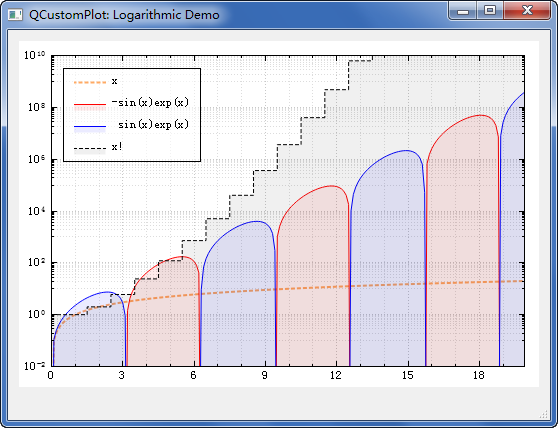Click the x-axis tick label 0
Image resolution: width=558 pixels, height=428 pixels.
click(x=51, y=376)
